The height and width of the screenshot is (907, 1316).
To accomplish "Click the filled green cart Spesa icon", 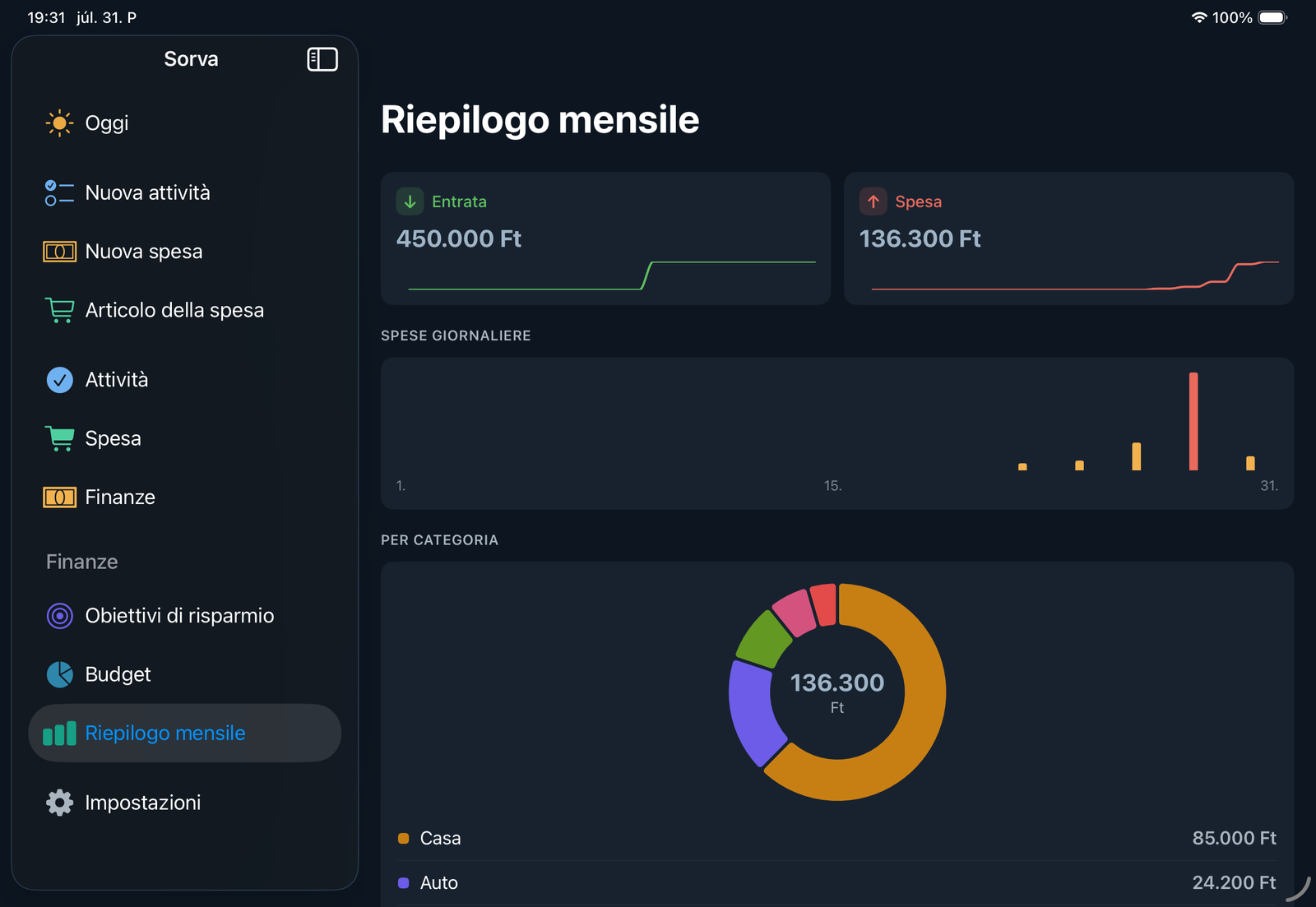I will coord(59,438).
